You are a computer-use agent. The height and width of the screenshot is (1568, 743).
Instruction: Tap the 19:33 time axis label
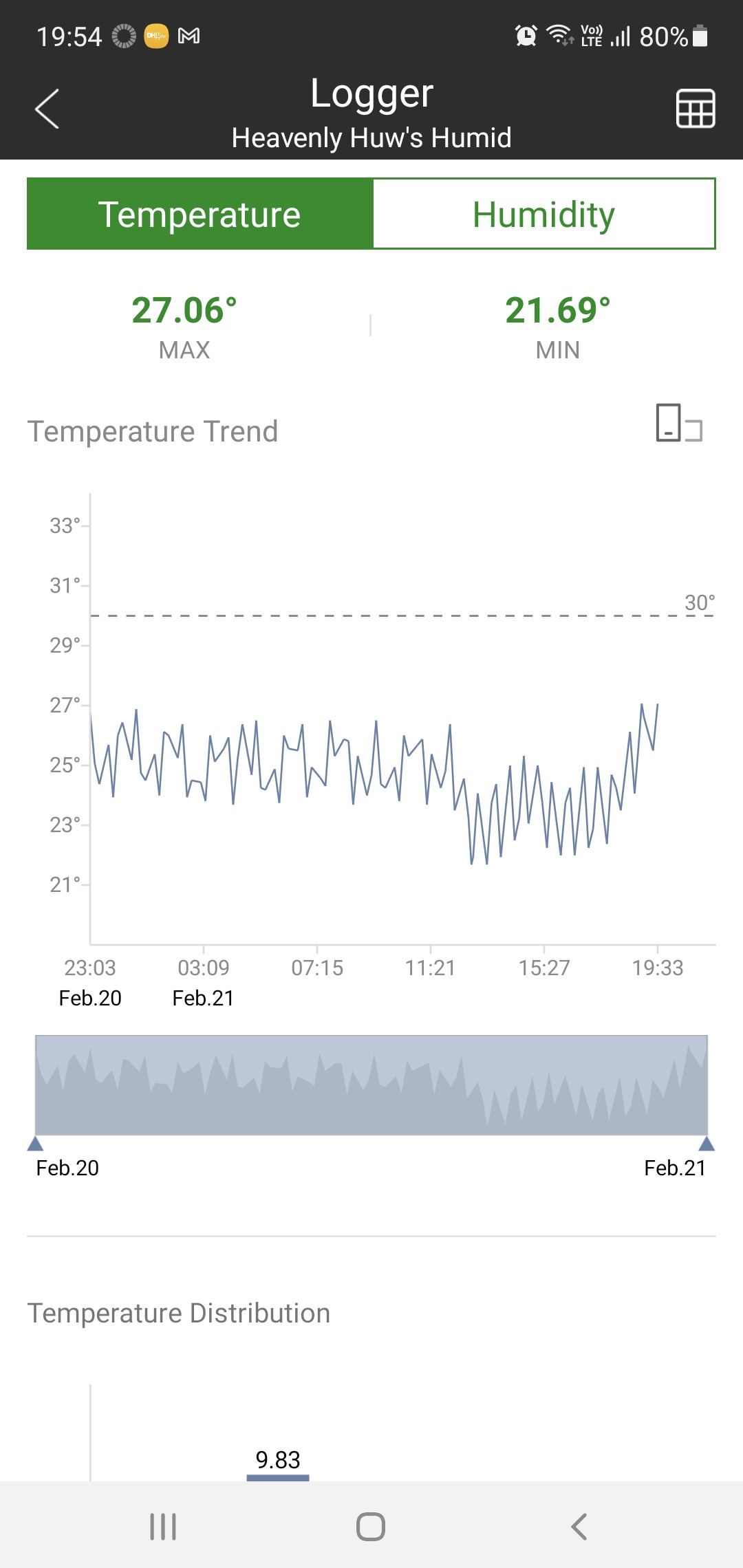[658, 968]
